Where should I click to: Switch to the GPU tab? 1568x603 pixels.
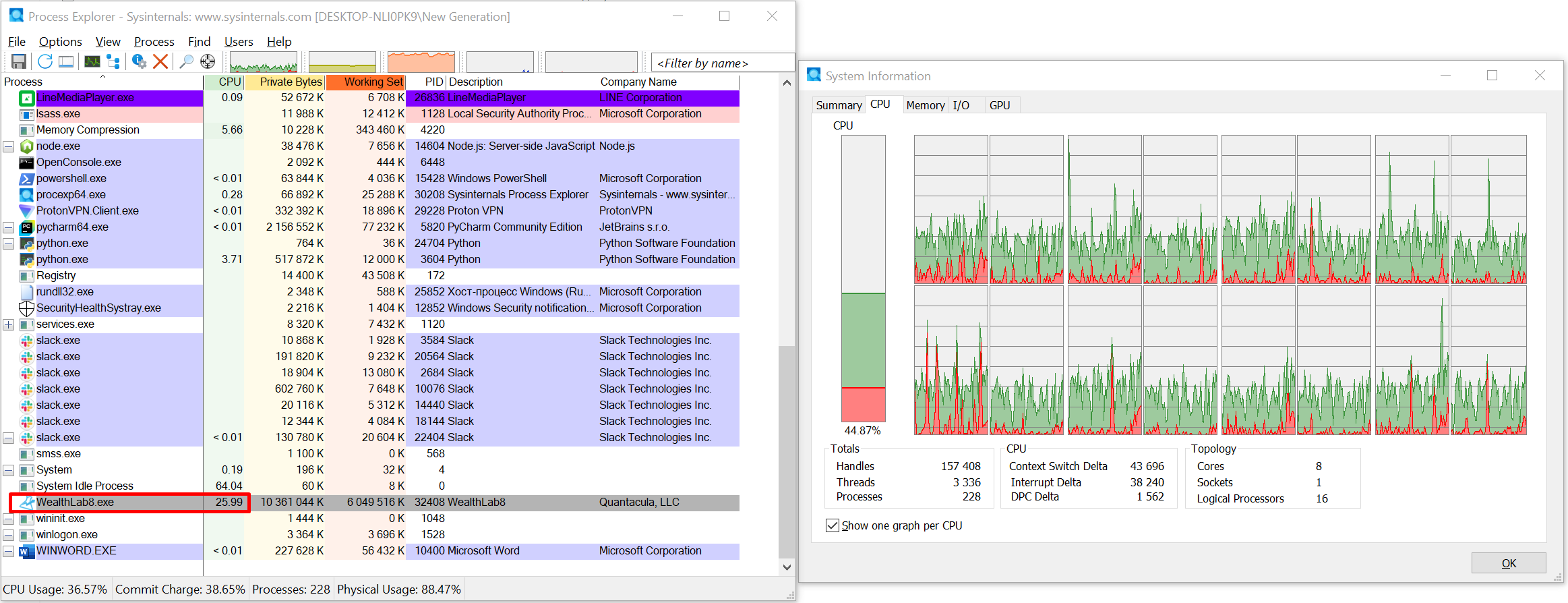point(999,105)
